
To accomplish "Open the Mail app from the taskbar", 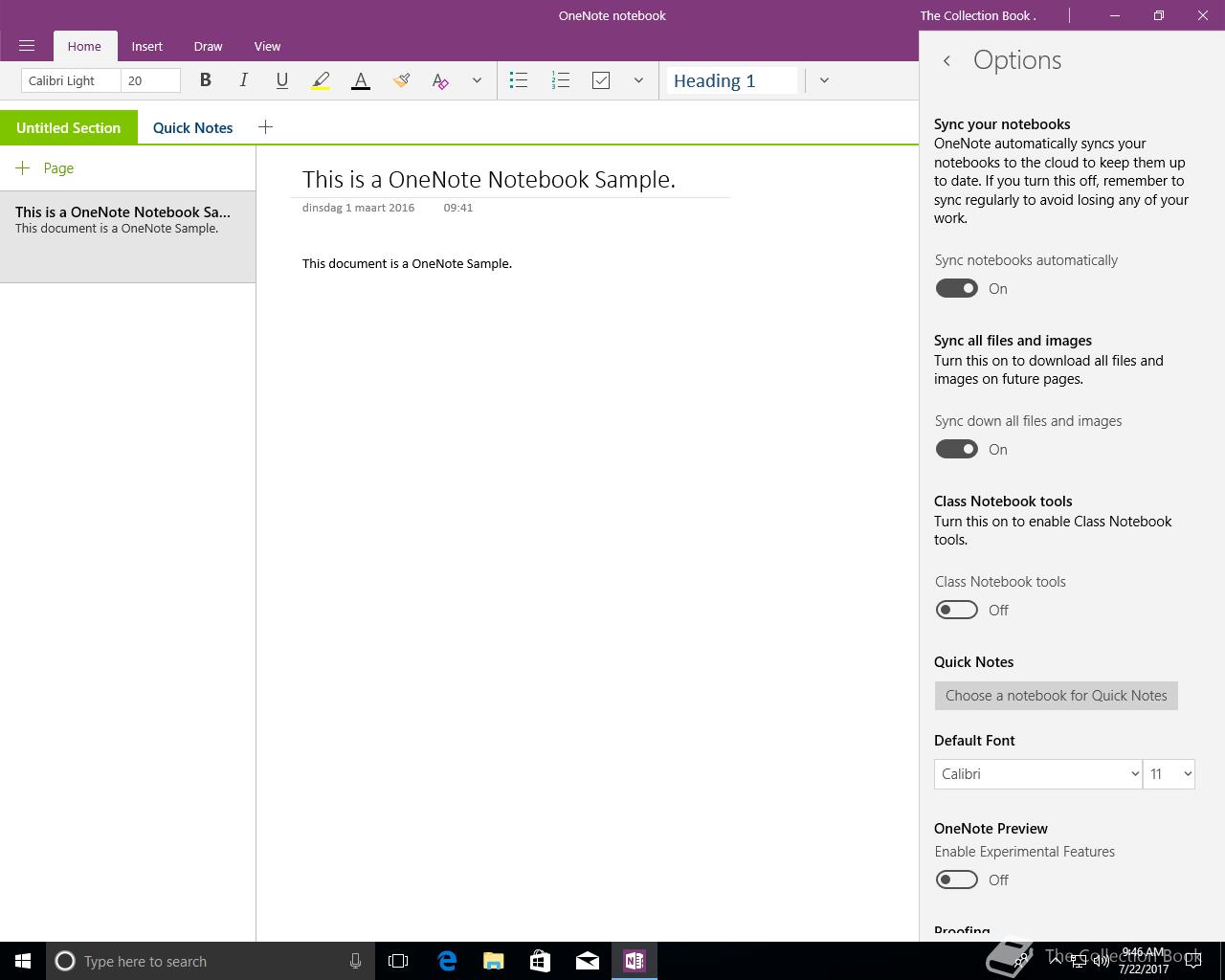I will 588,961.
